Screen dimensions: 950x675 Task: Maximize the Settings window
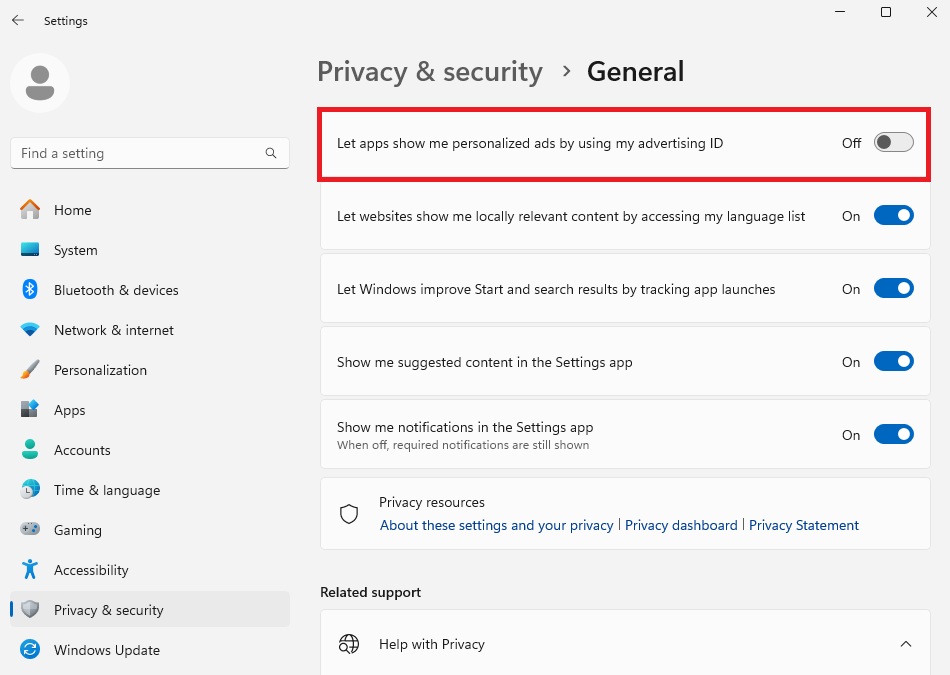(x=886, y=12)
